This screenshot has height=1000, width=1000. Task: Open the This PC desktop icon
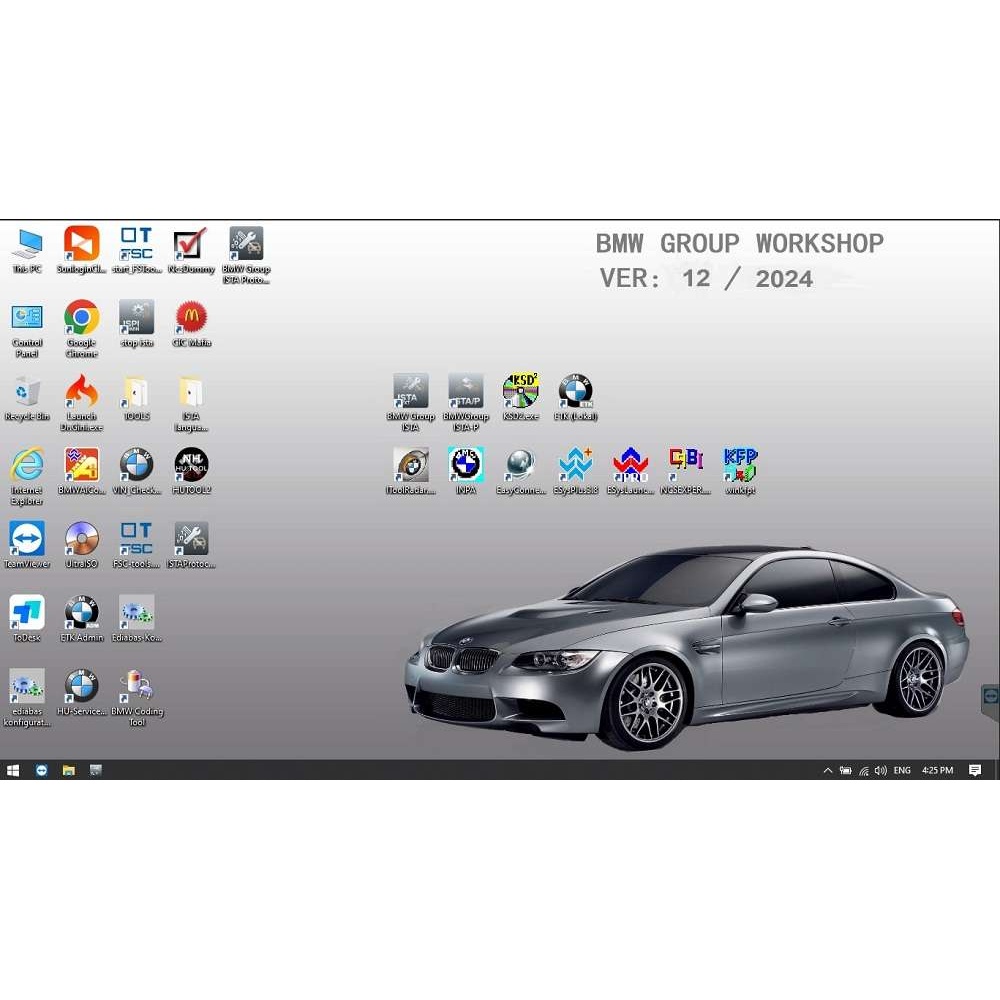(x=27, y=251)
